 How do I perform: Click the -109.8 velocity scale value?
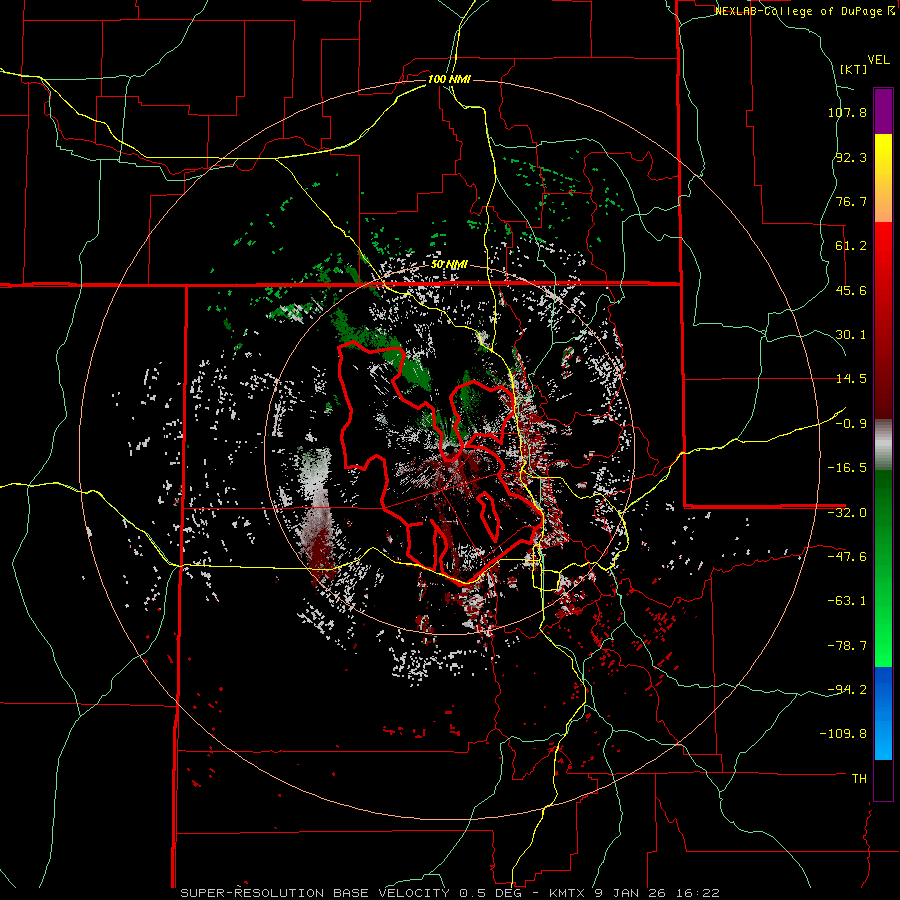(844, 734)
